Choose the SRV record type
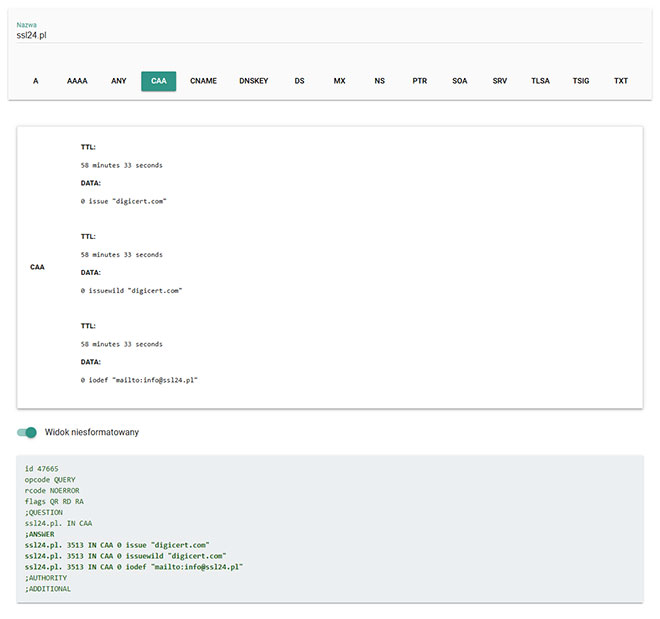This screenshot has width=660, height=619. point(500,81)
